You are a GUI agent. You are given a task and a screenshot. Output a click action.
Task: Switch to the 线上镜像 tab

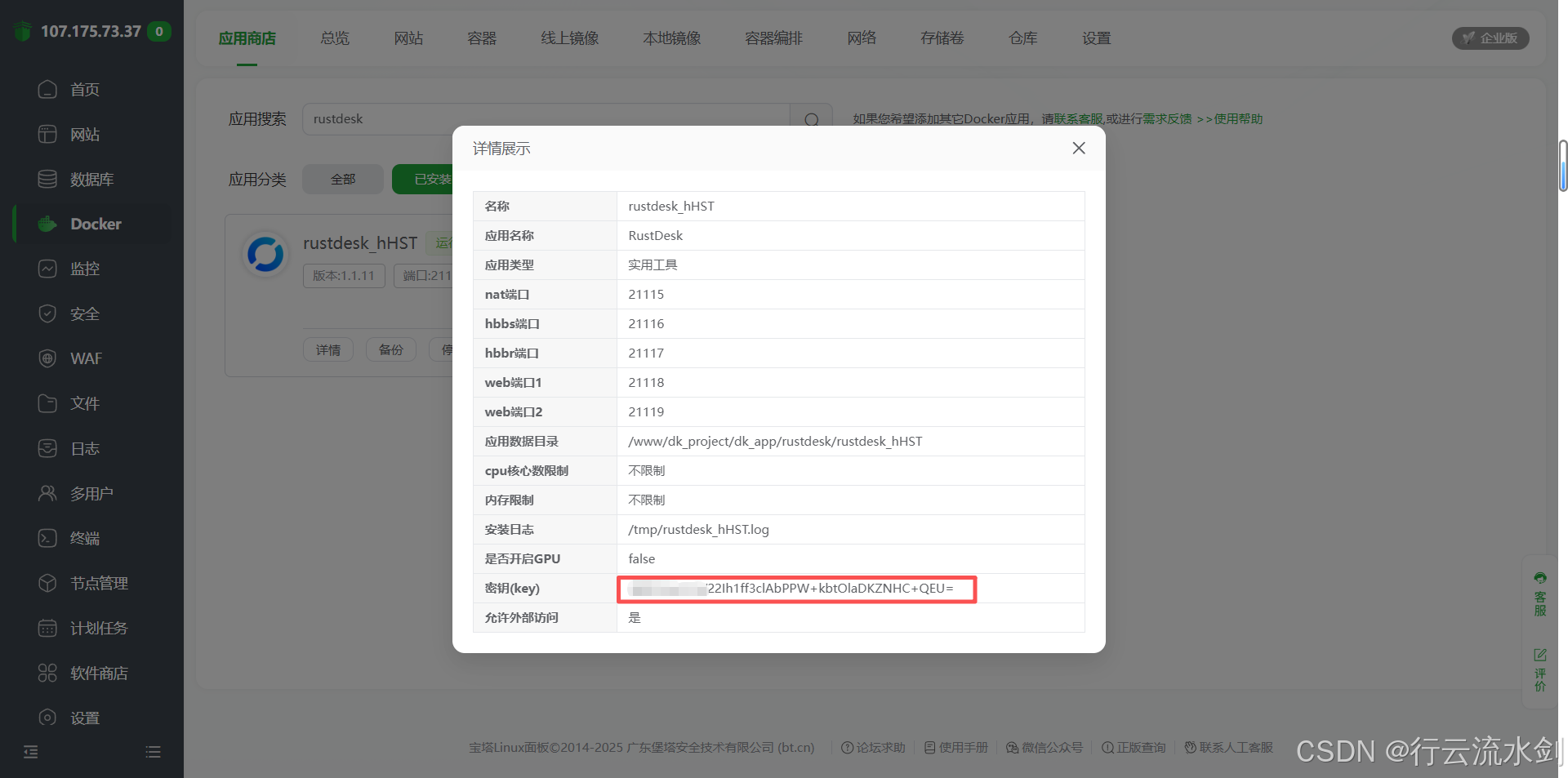click(x=569, y=38)
